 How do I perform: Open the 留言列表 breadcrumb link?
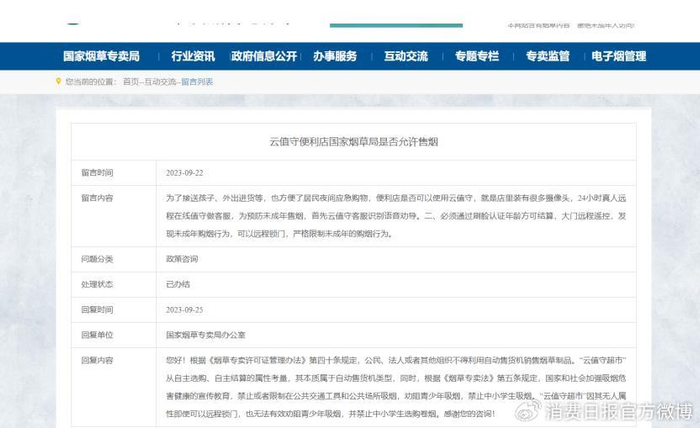coord(197,82)
